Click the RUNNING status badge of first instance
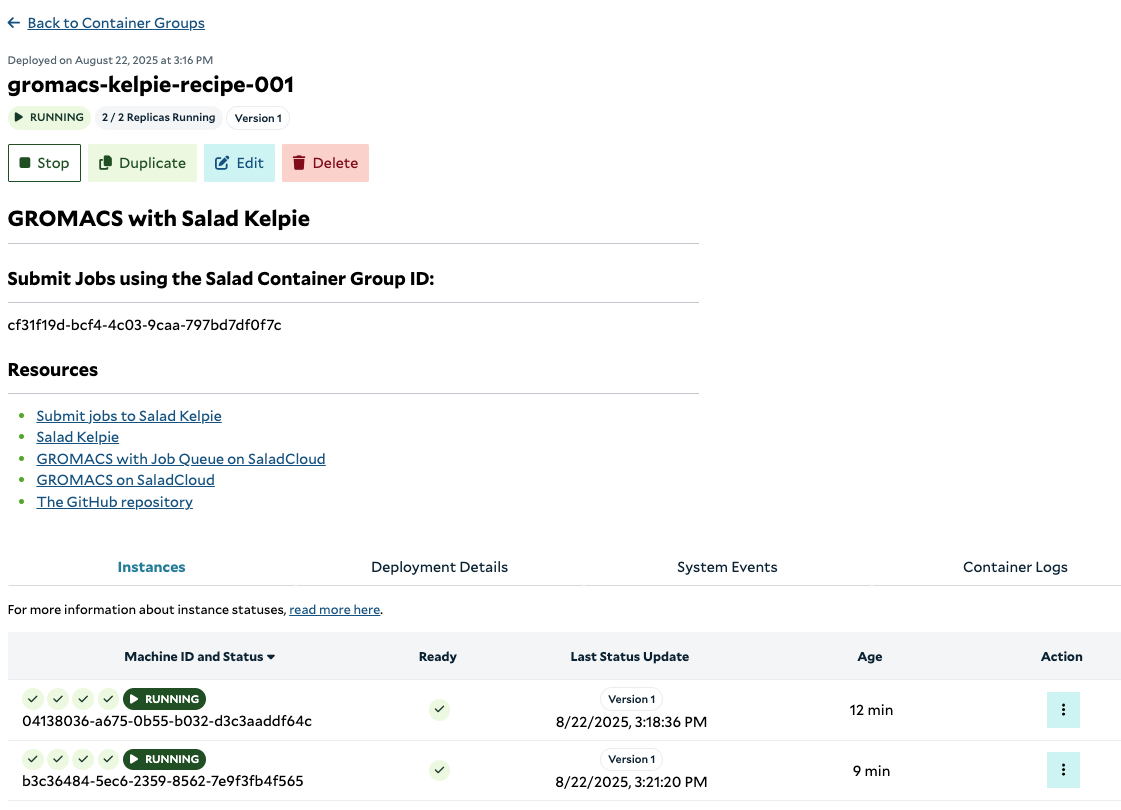 pos(164,699)
